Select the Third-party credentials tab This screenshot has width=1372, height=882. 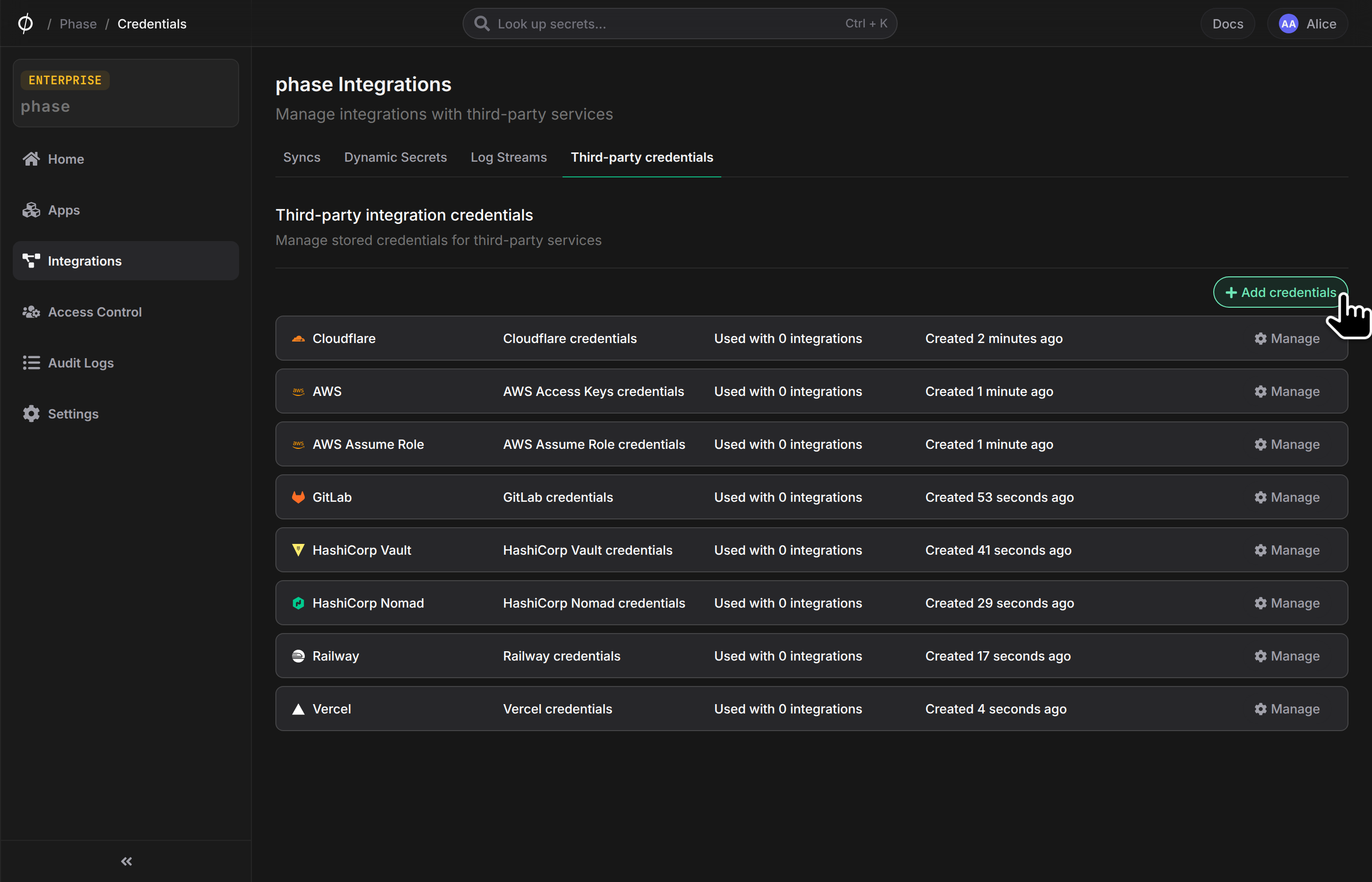(x=642, y=157)
